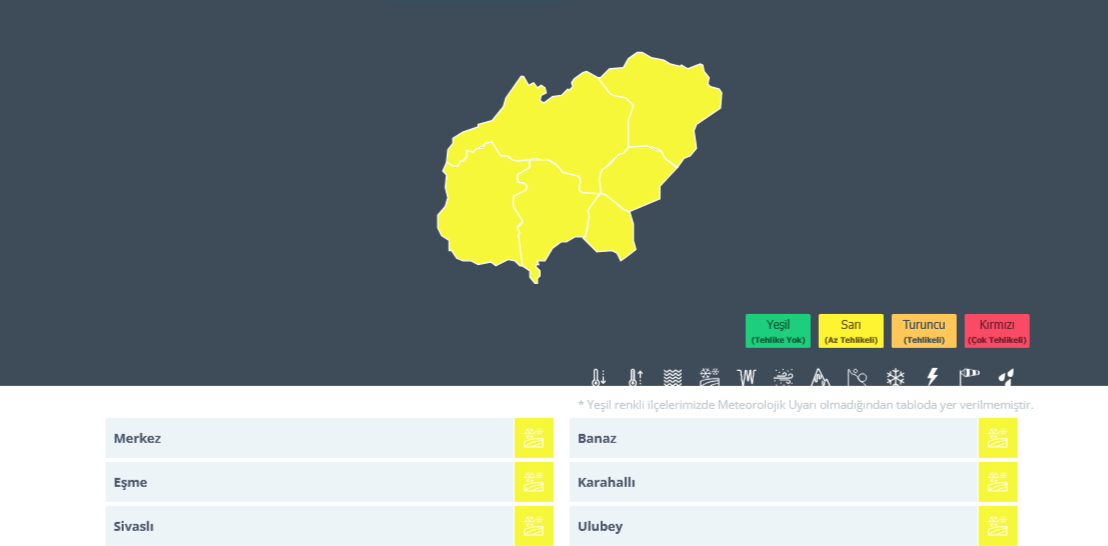Click the yellow warning icon in Banaz row
Screen dimensions: 1108x546
(x=998, y=438)
